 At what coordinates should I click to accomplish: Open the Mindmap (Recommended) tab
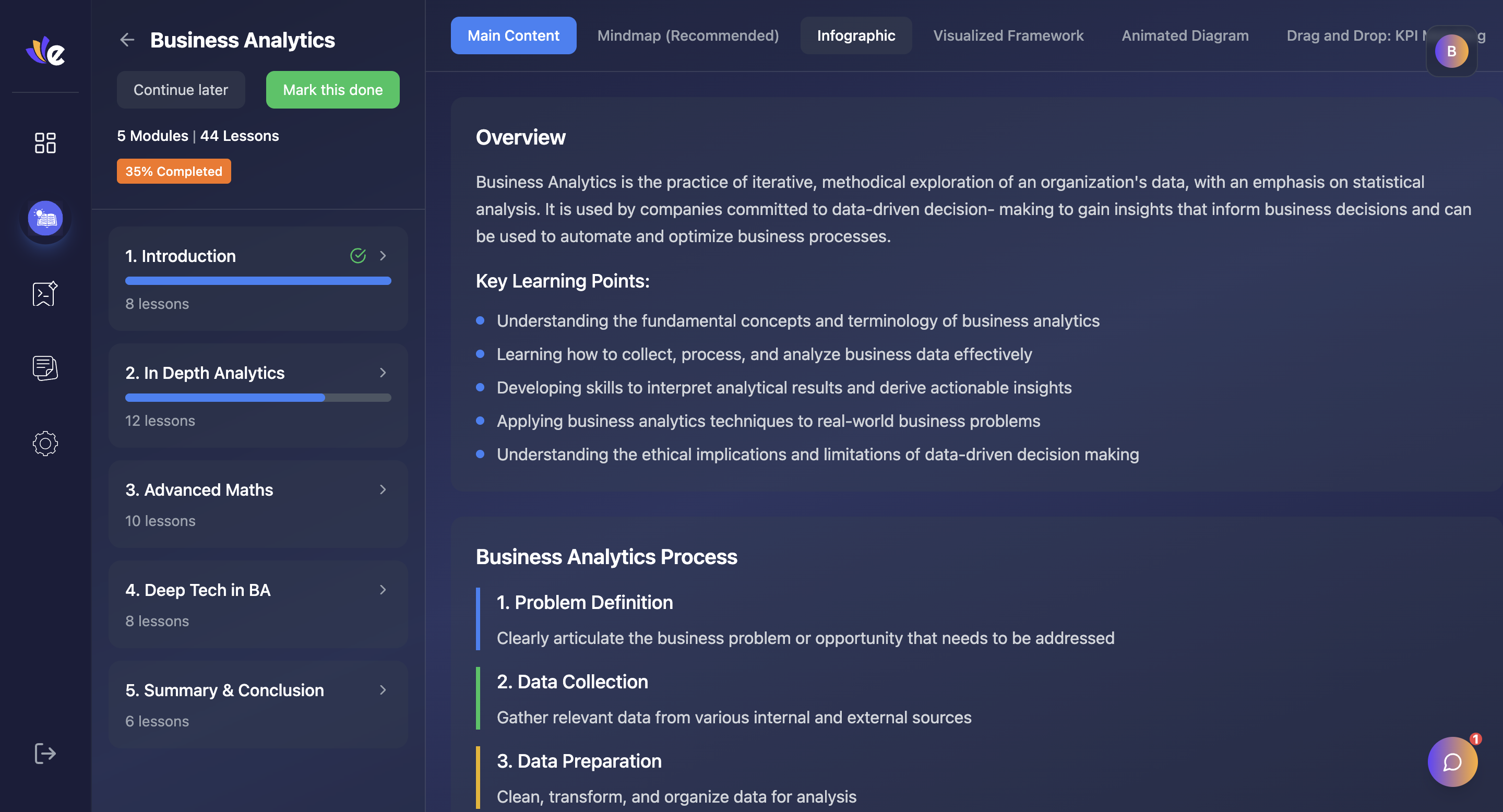(x=688, y=35)
